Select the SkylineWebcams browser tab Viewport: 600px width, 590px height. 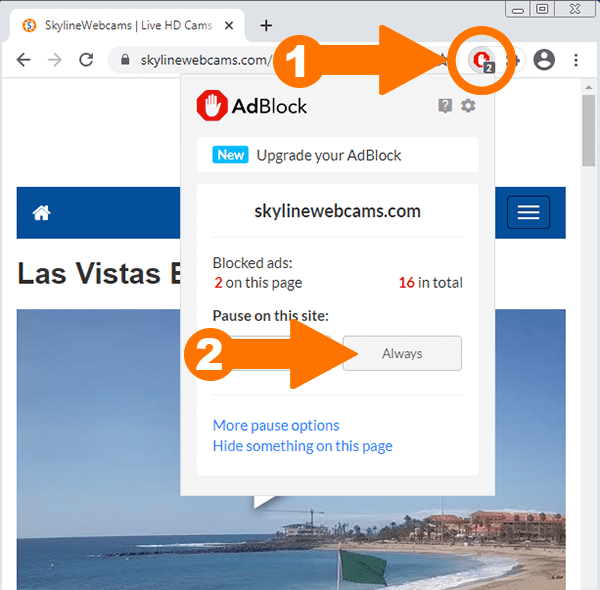[x=118, y=25]
